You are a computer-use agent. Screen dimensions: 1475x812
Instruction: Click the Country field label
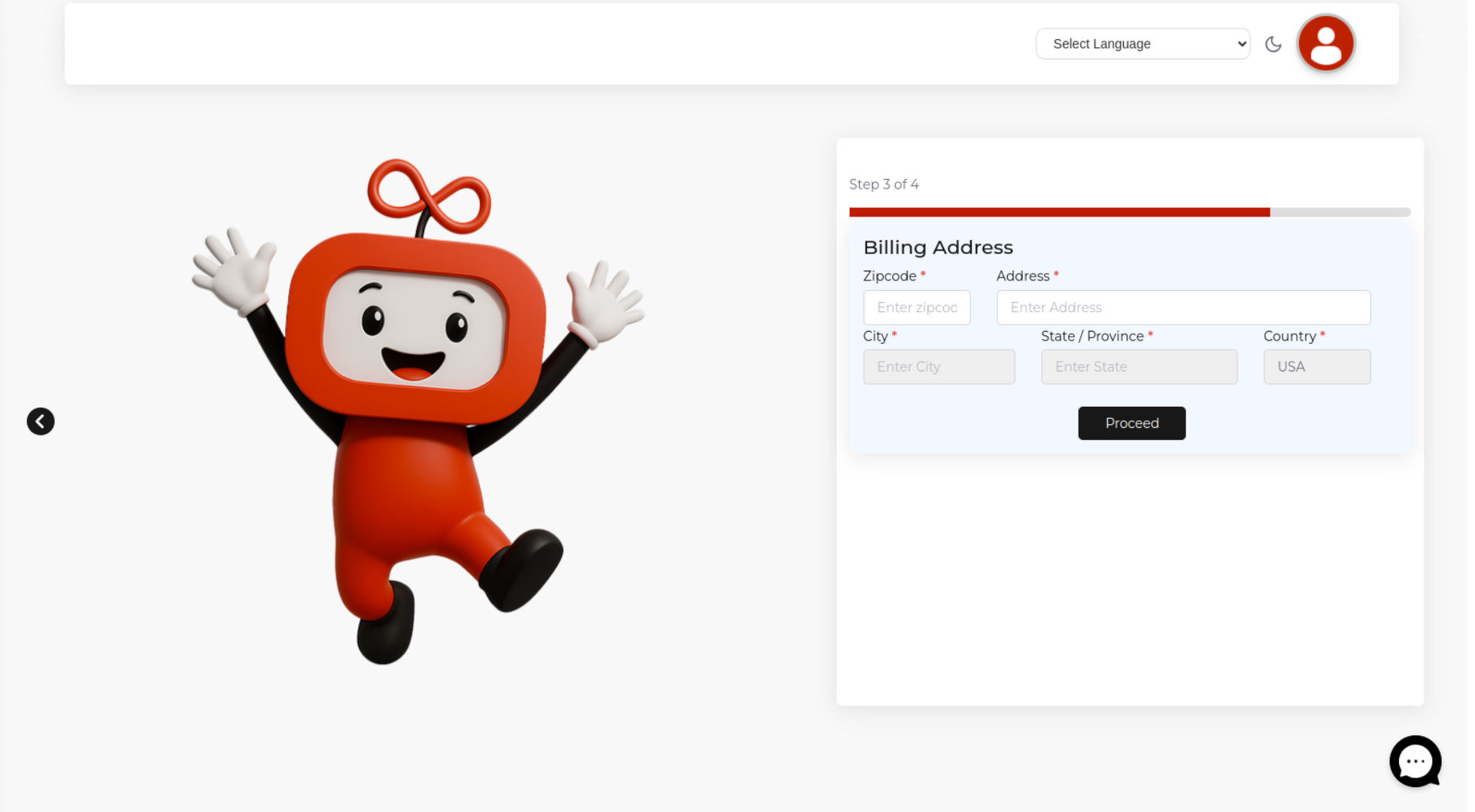(1288, 336)
